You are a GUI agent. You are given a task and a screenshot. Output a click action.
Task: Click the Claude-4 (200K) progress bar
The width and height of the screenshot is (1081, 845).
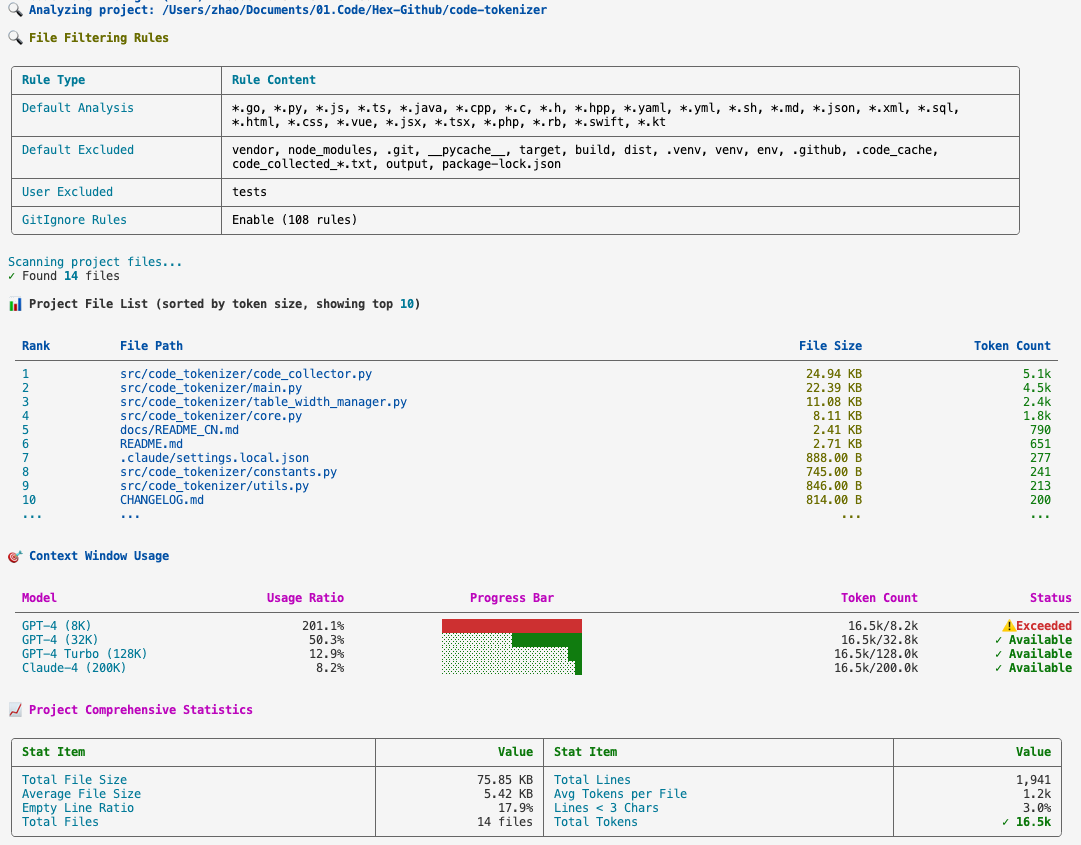[512, 668]
